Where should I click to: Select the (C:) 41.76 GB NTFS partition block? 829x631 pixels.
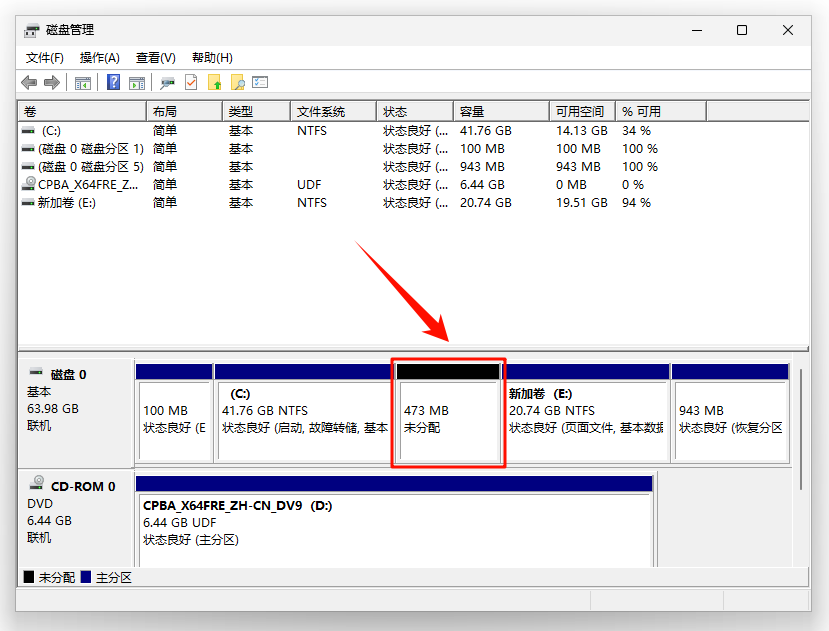tap(303, 413)
